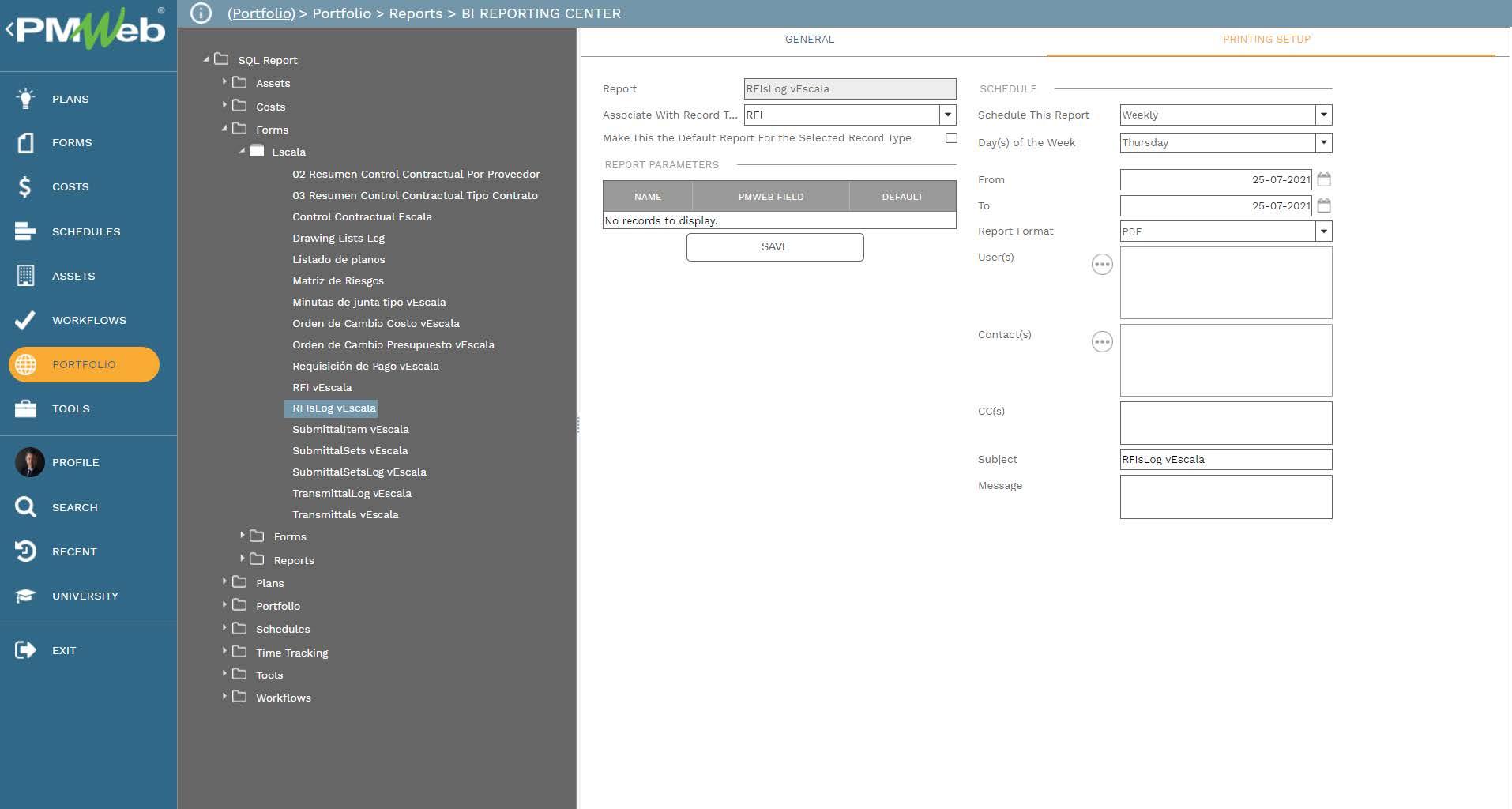The height and width of the screenshot is (809, 1512).
Task: Click the NAME column header
Action: (648, 197)
